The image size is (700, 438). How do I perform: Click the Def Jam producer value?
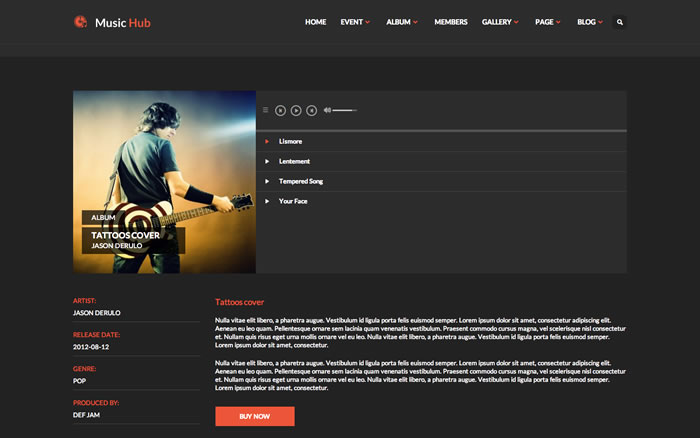click(x=87, y=415)
